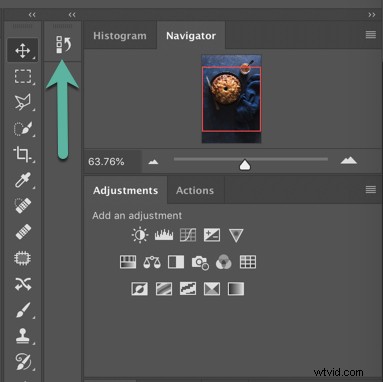This screenshot has width=383, height=382.
Task: Select the Rectangular Marquee tool
Action: click(23, 76)
